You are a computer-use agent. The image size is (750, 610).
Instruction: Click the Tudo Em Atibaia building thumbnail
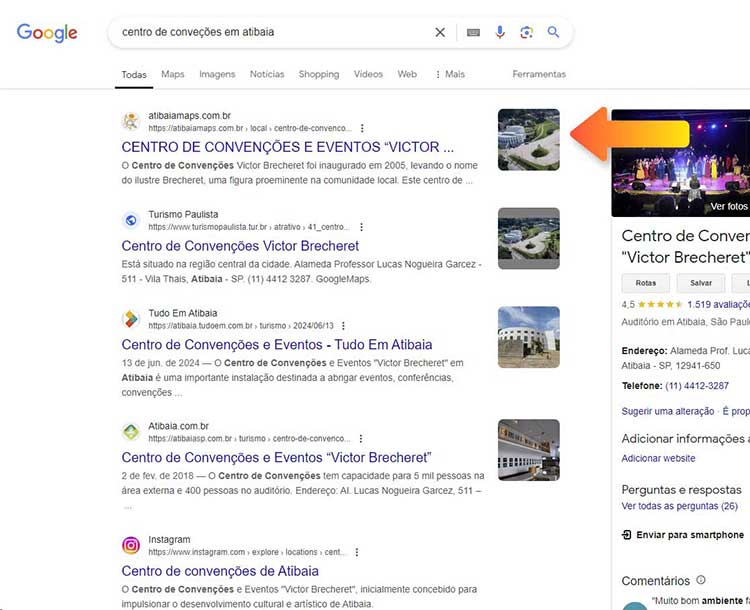click(529, 337)
